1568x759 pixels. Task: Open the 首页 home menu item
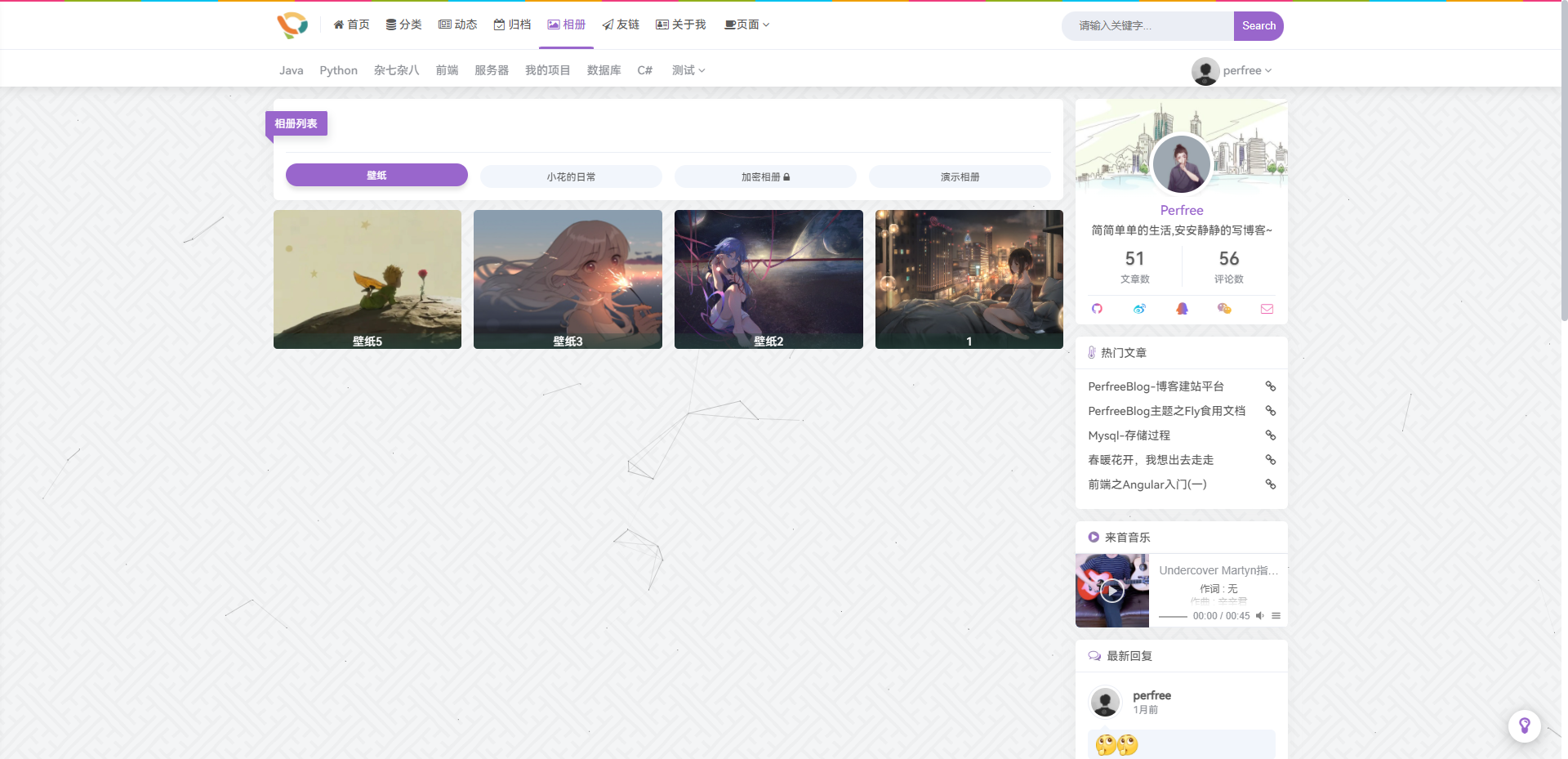pos(351,25)
